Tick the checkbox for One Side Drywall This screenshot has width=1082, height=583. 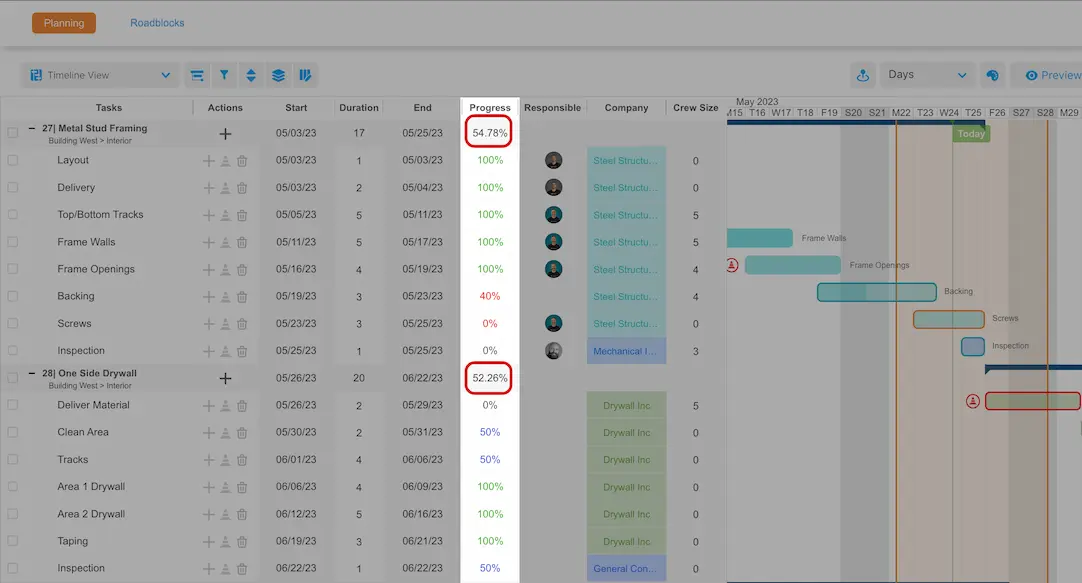[x=13, y=378]
